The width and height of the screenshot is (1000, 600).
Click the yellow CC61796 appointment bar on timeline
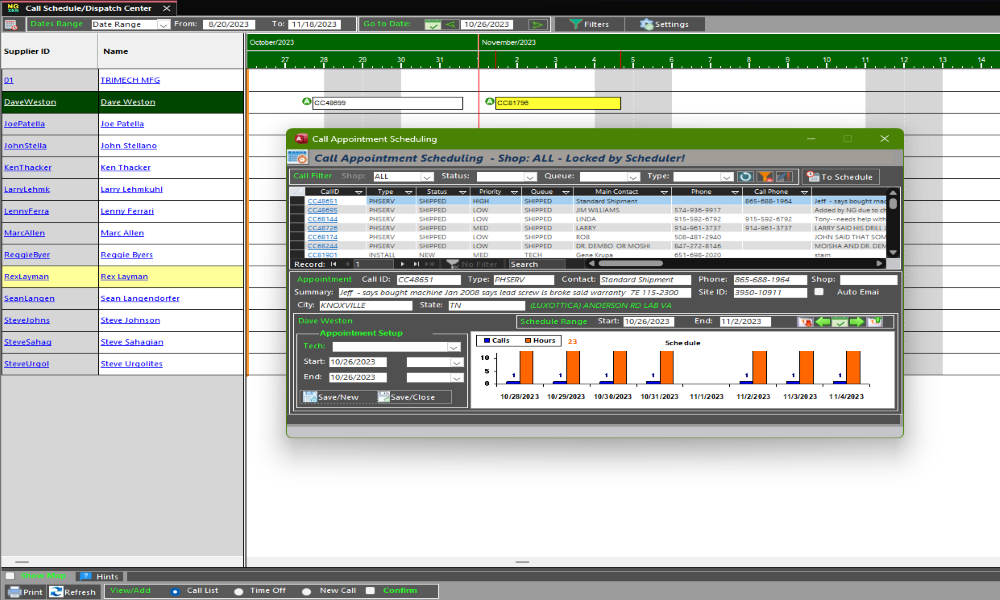[557, 103]
